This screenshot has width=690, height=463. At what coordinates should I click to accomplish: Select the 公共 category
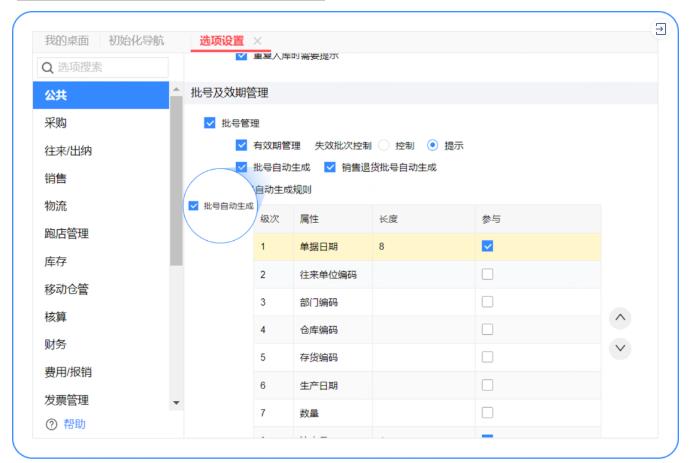tap(101, 95)
